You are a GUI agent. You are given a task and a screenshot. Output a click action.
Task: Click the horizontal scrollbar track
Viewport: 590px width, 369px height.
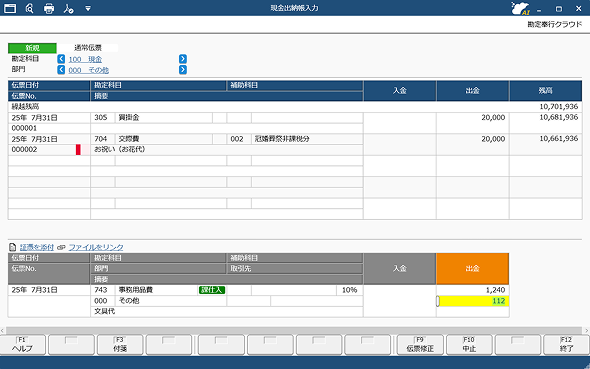click(294, 330)
